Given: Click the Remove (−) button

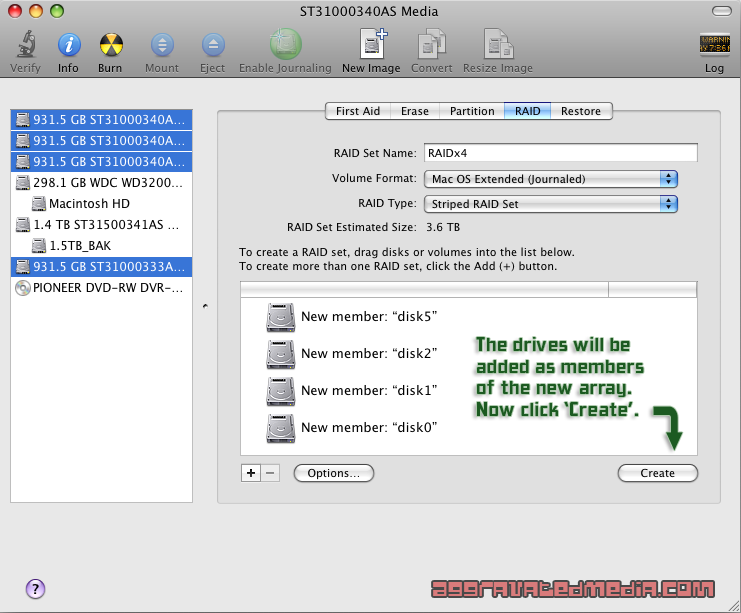Looking at the screenshot, I should click(x=270, y=473).
